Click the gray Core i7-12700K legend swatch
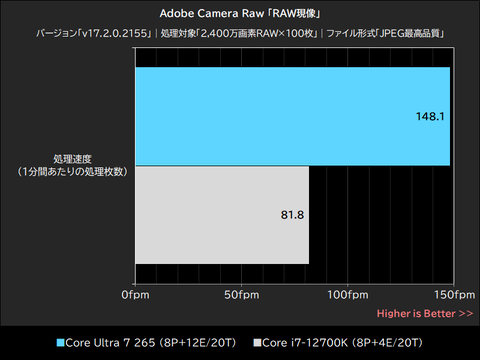The height and width of the screenshot is (360, 480). pos(257,343)
